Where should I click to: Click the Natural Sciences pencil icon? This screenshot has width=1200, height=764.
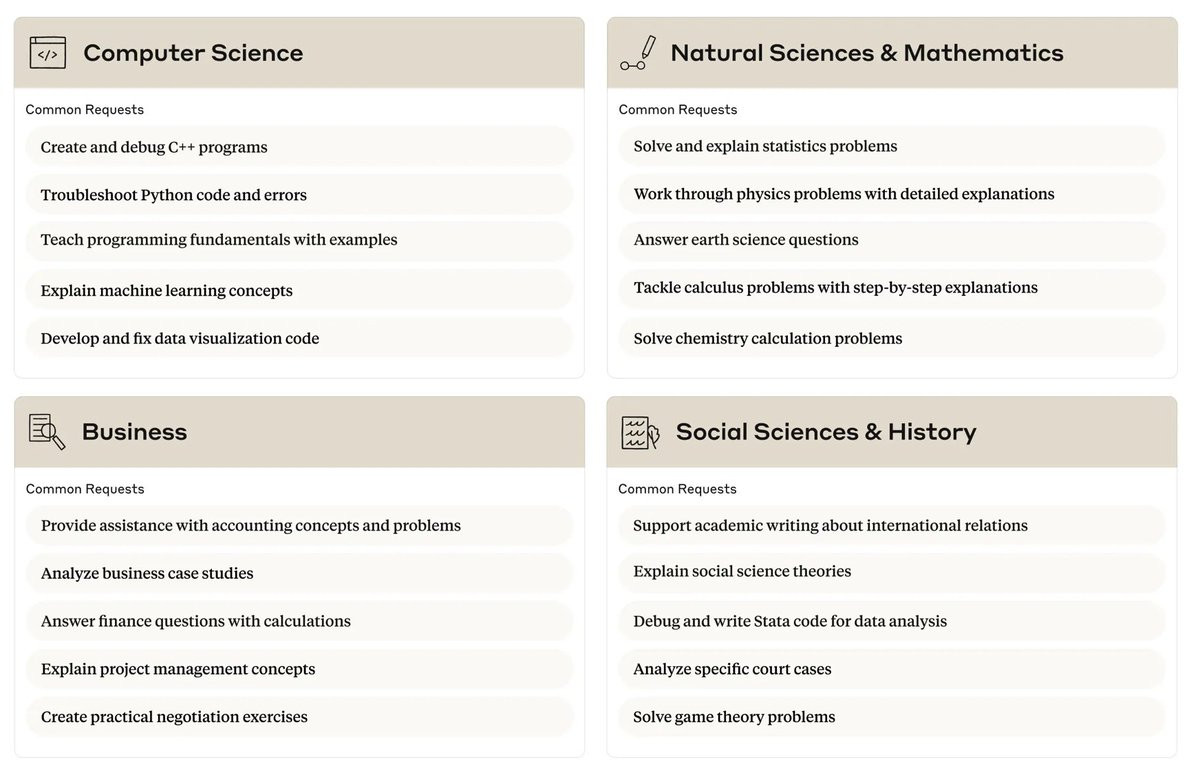coord(638,53)
